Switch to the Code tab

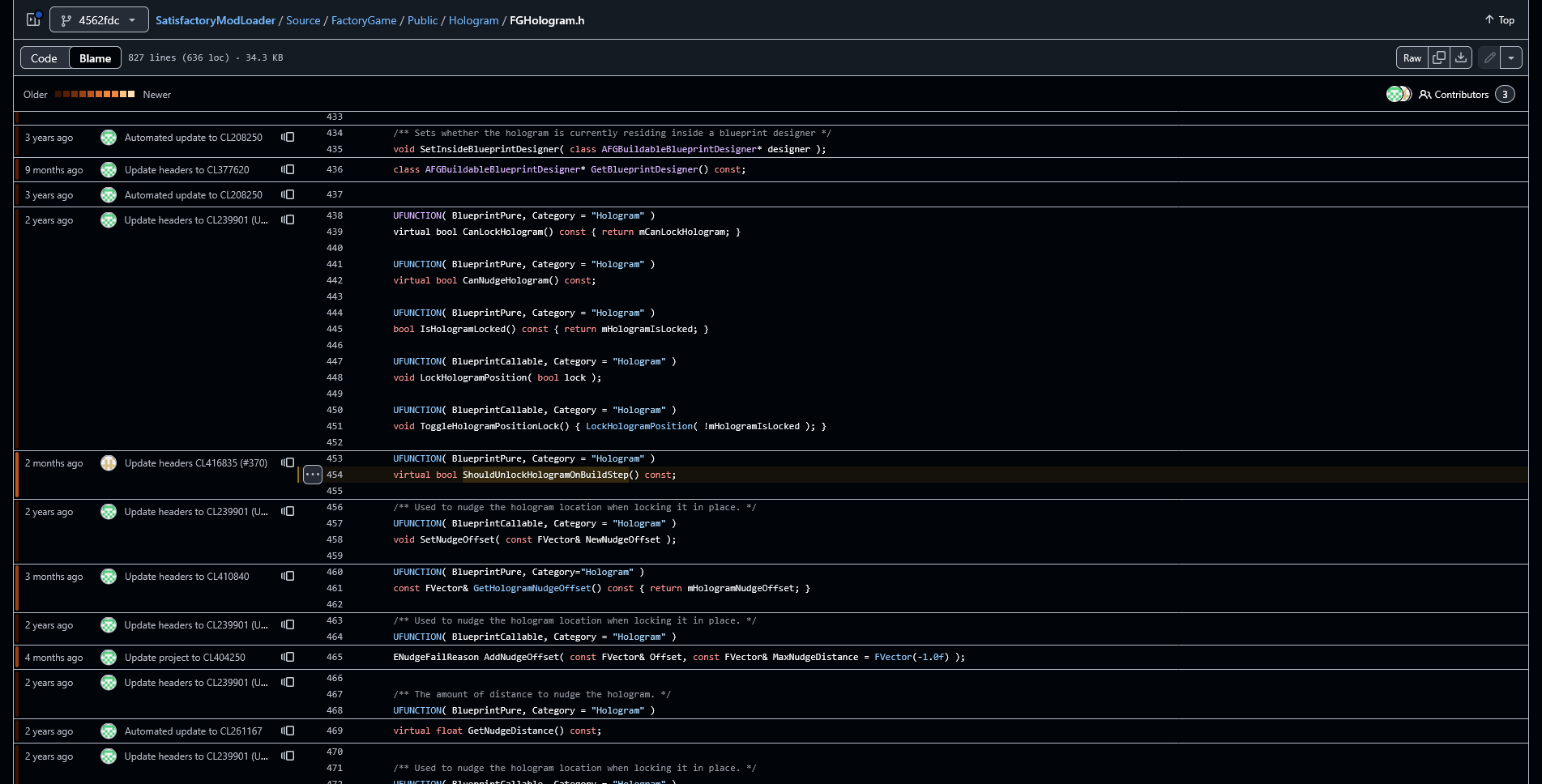coord(44,58)
